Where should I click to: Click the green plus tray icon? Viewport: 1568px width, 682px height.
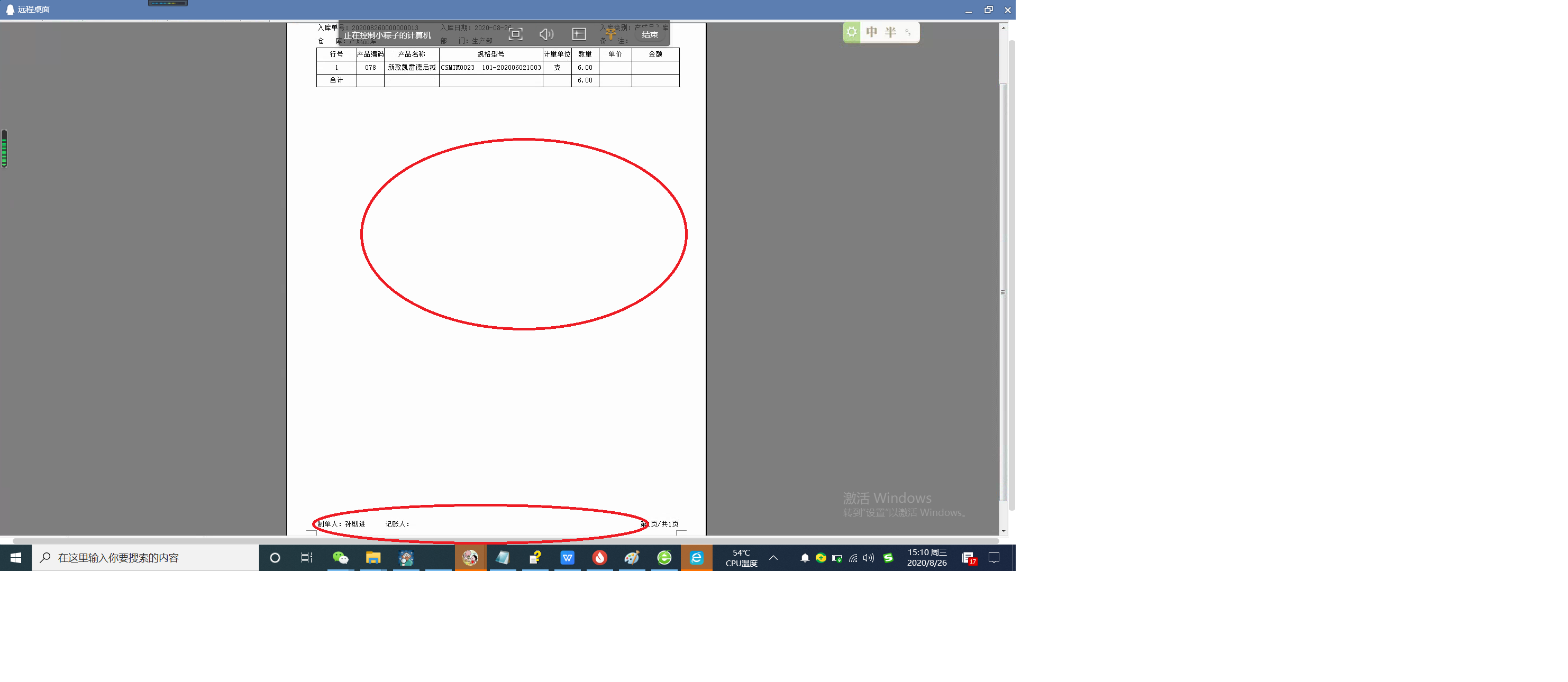(821, 558)
